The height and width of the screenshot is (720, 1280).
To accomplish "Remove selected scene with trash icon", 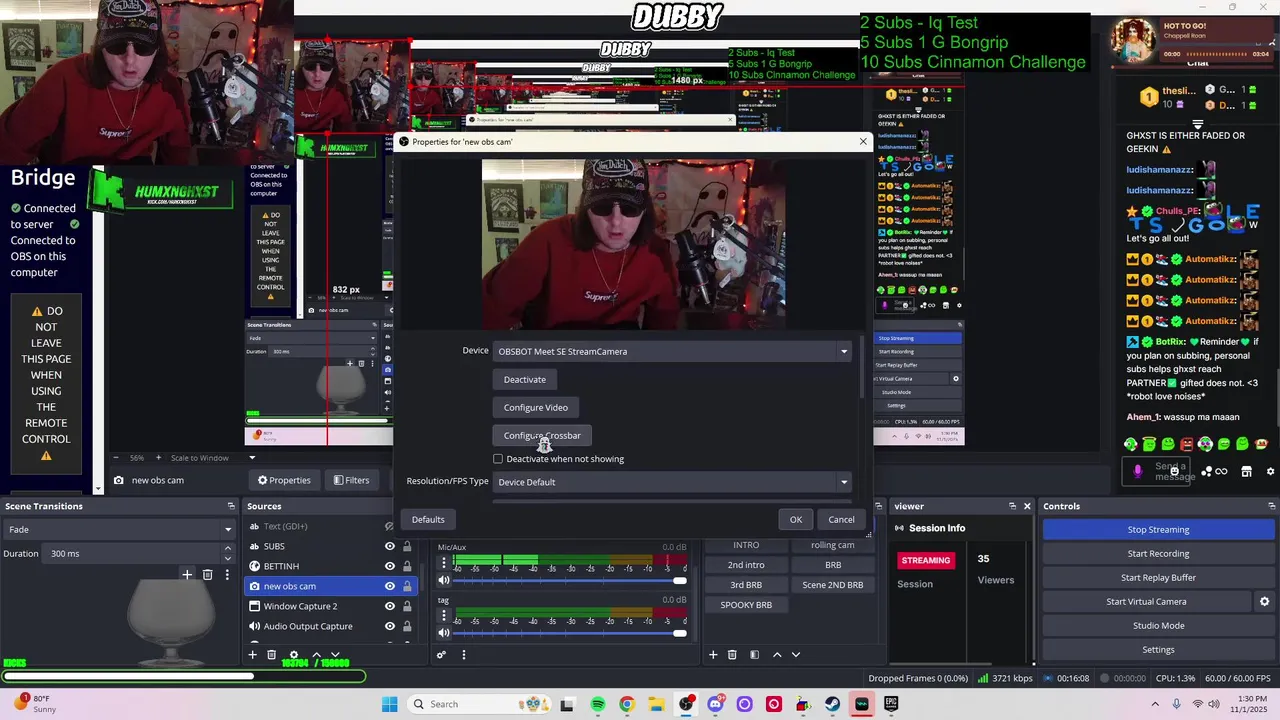I will click(732, 655).
